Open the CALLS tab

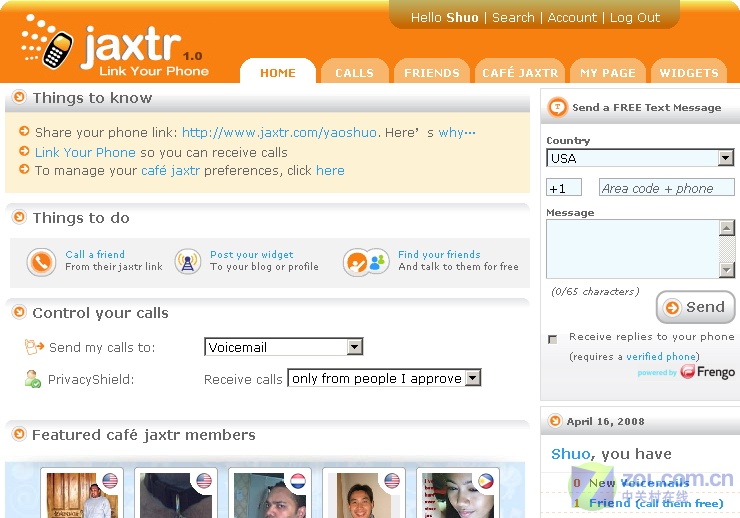point(354,73)
